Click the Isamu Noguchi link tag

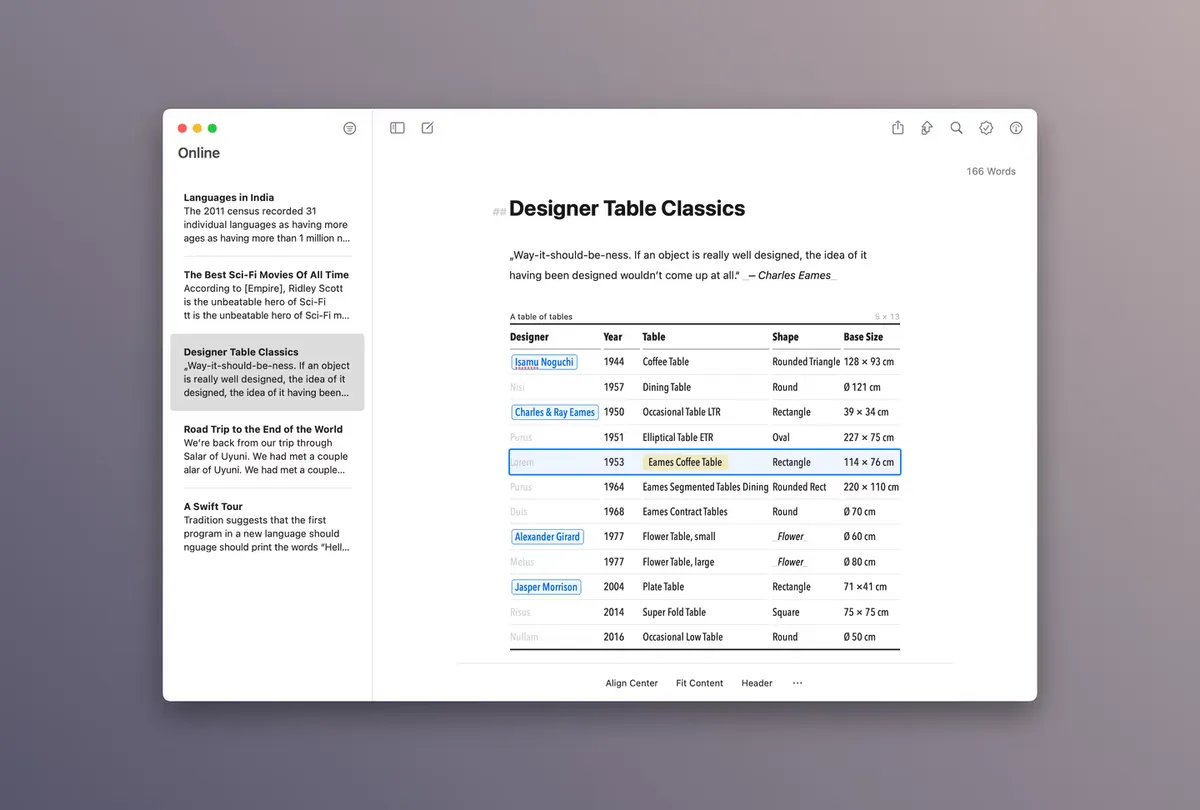[x=544, y=362]
